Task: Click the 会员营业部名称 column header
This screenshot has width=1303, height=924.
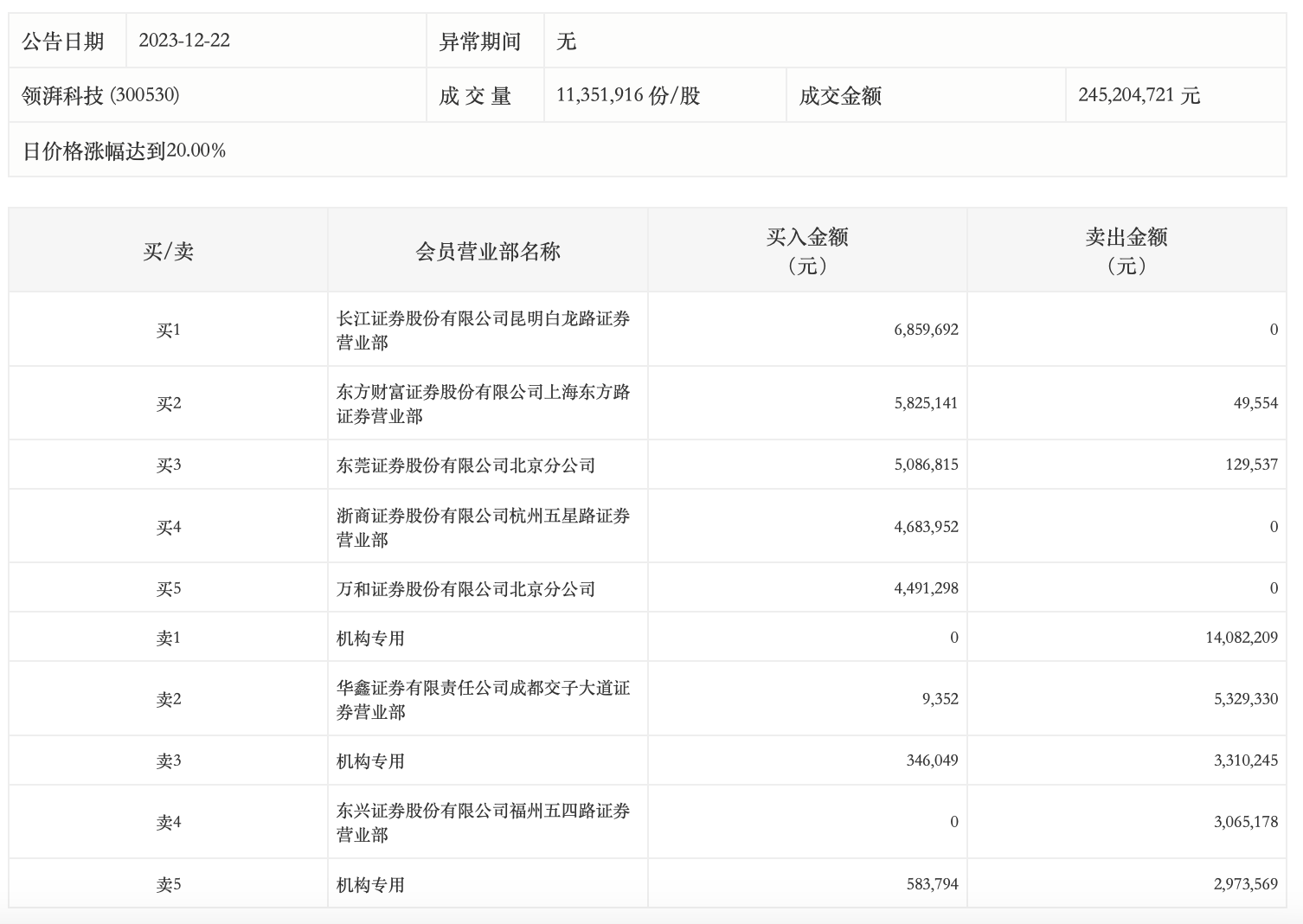Action: click(487, 250)
